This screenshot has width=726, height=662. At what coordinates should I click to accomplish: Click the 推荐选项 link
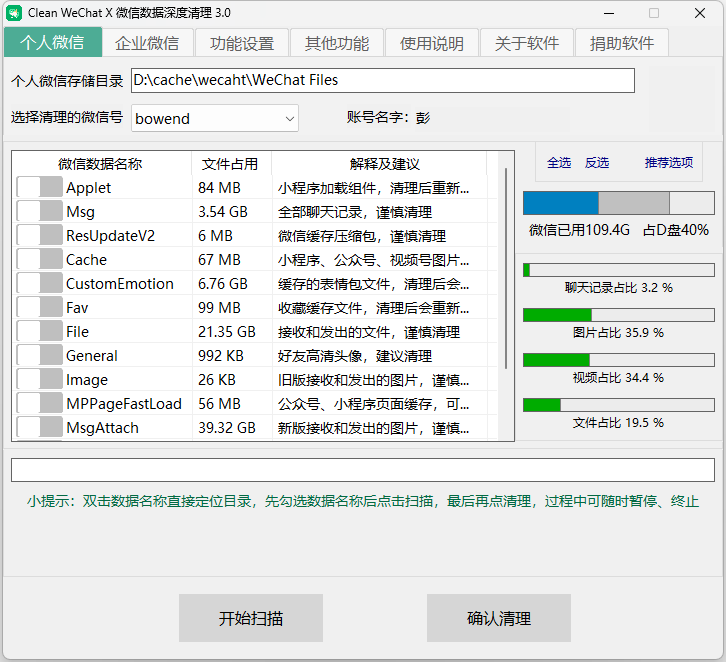tap(669, 162)
